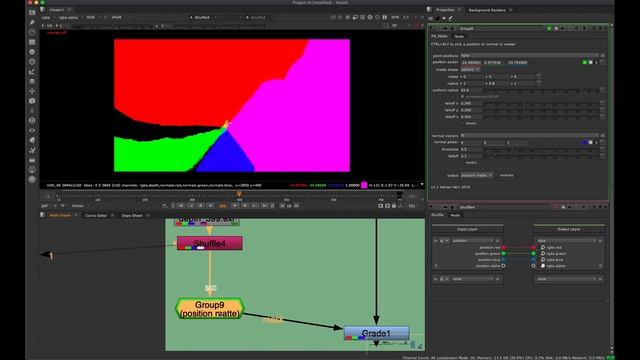Toggle rgba.alpha output connector in Shuffle
The height and width of the screenshot is (360, 640).
[533, 266]
